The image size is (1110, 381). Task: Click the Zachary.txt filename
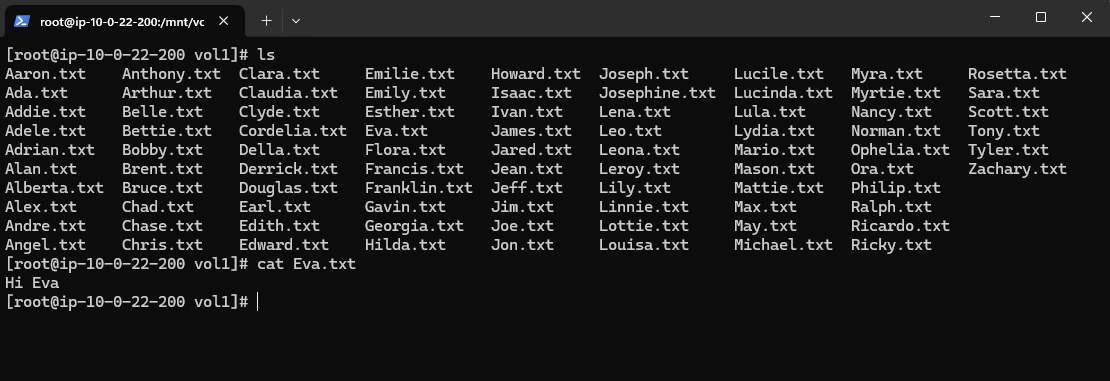coord(1017,169)
